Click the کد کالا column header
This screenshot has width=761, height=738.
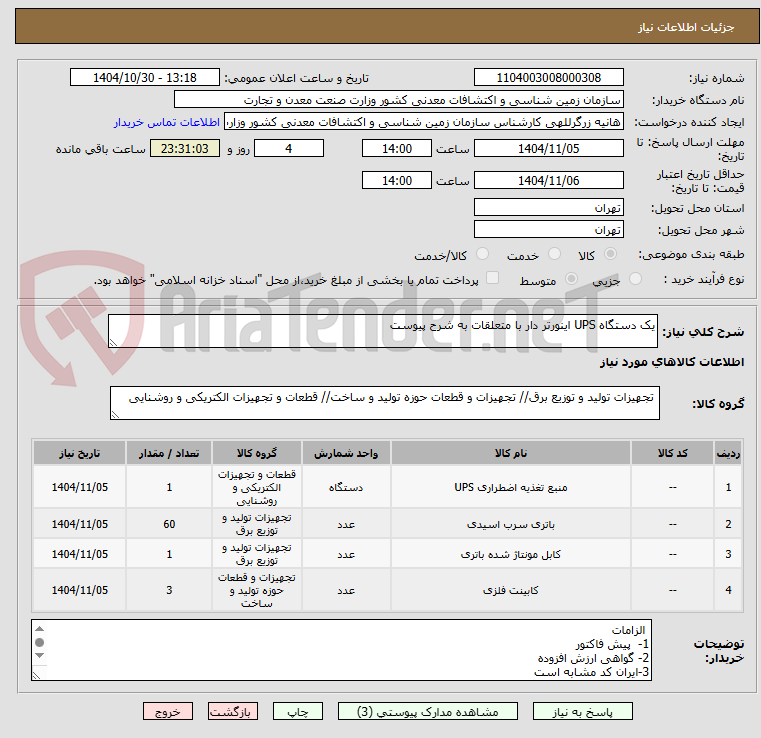point(672,453)
